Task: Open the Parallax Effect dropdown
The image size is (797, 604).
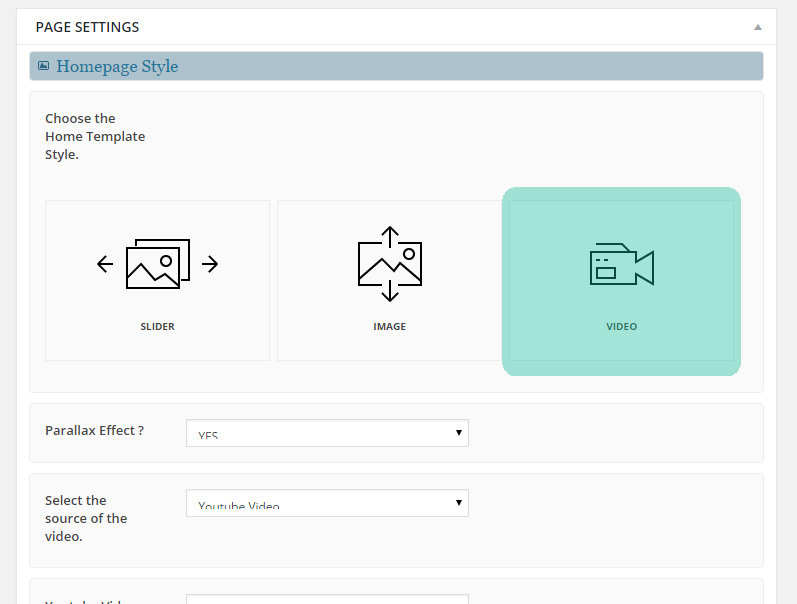Action: [x=327, y=433]
